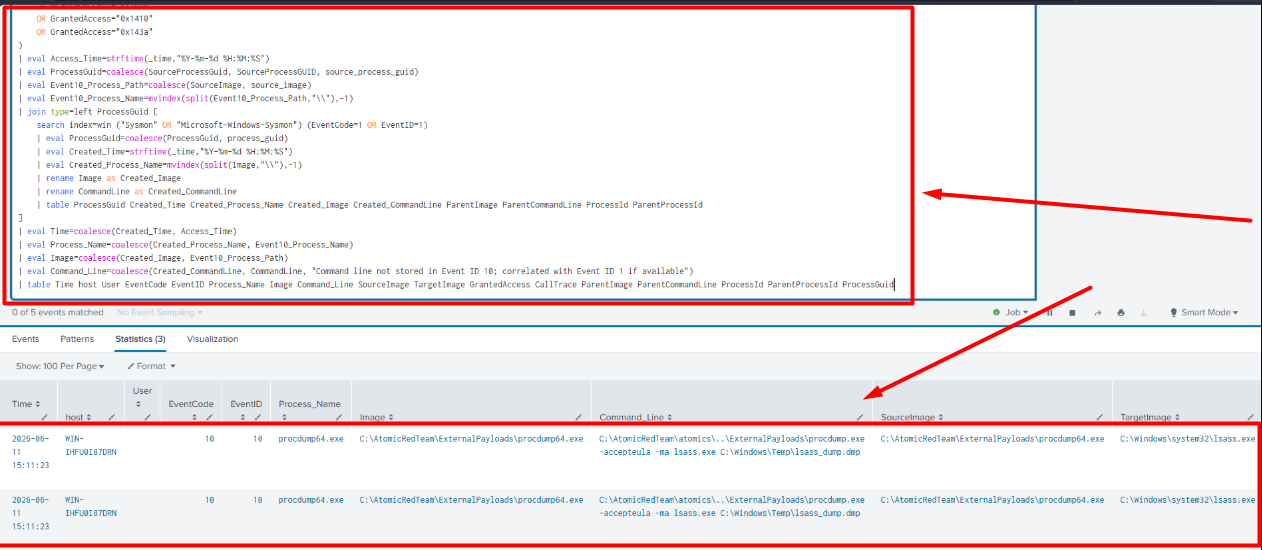The image size is (1262, 550).
Task: Click the TargetImage column header label
Action: pos(1145,417)
